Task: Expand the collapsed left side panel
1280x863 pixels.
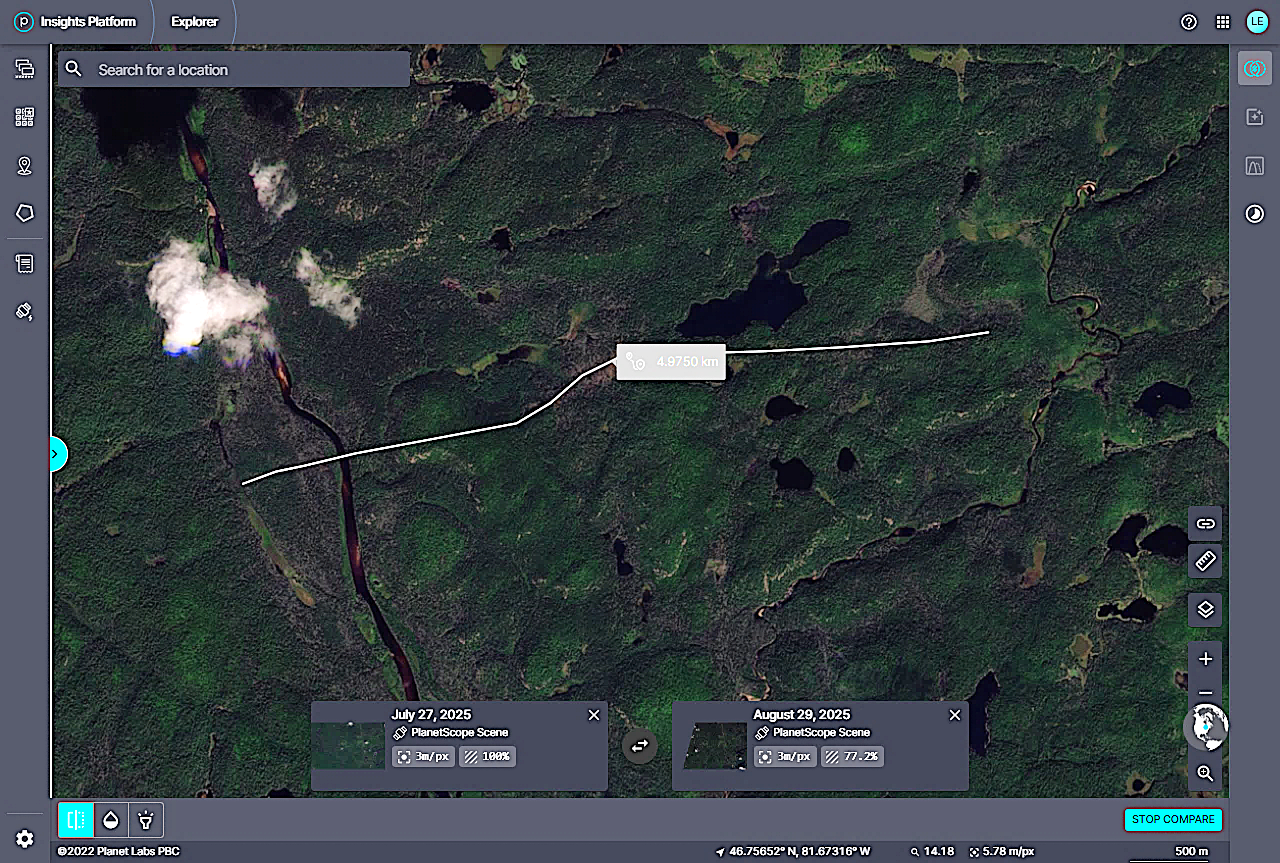Action: 56,454
